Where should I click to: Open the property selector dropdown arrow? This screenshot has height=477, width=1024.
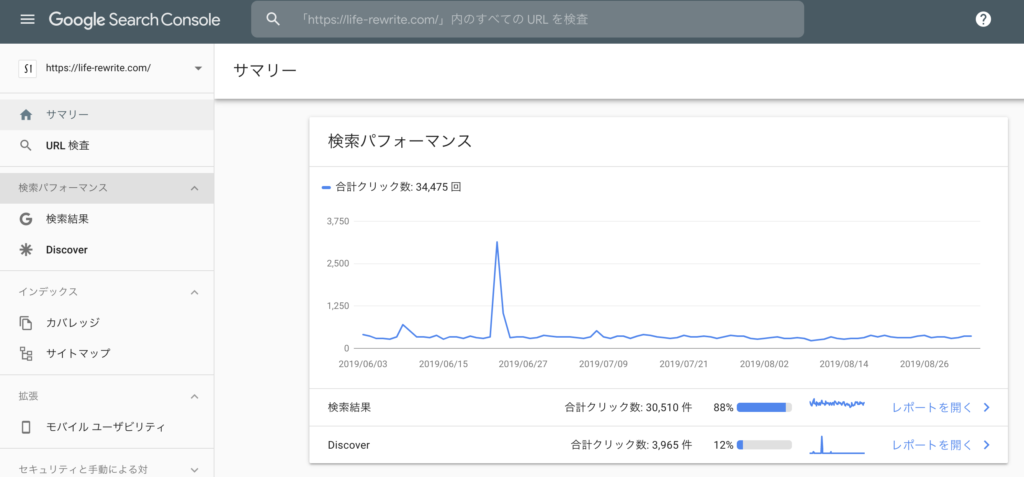(198, 68)
